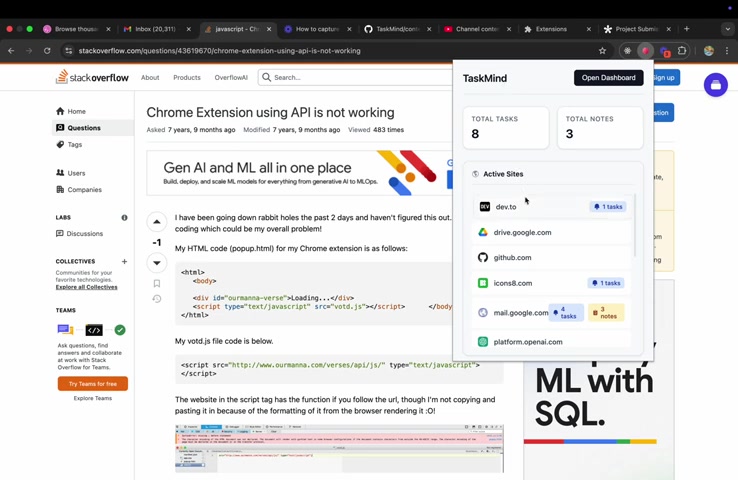Open icons8.com site entry
This screenshot has width=738, height=480.
coord(552,283)
